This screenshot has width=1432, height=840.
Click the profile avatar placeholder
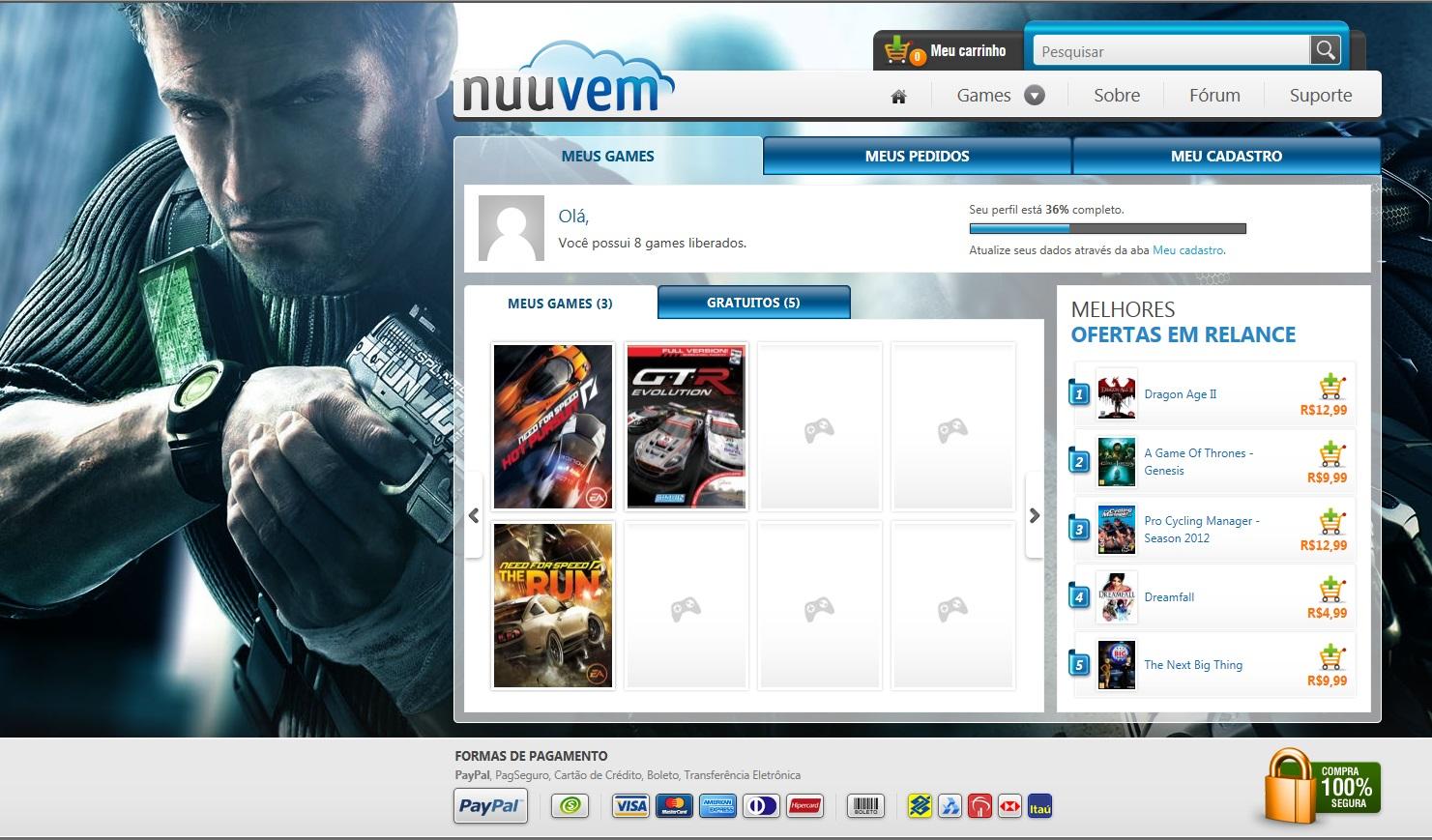coord(511,228)
